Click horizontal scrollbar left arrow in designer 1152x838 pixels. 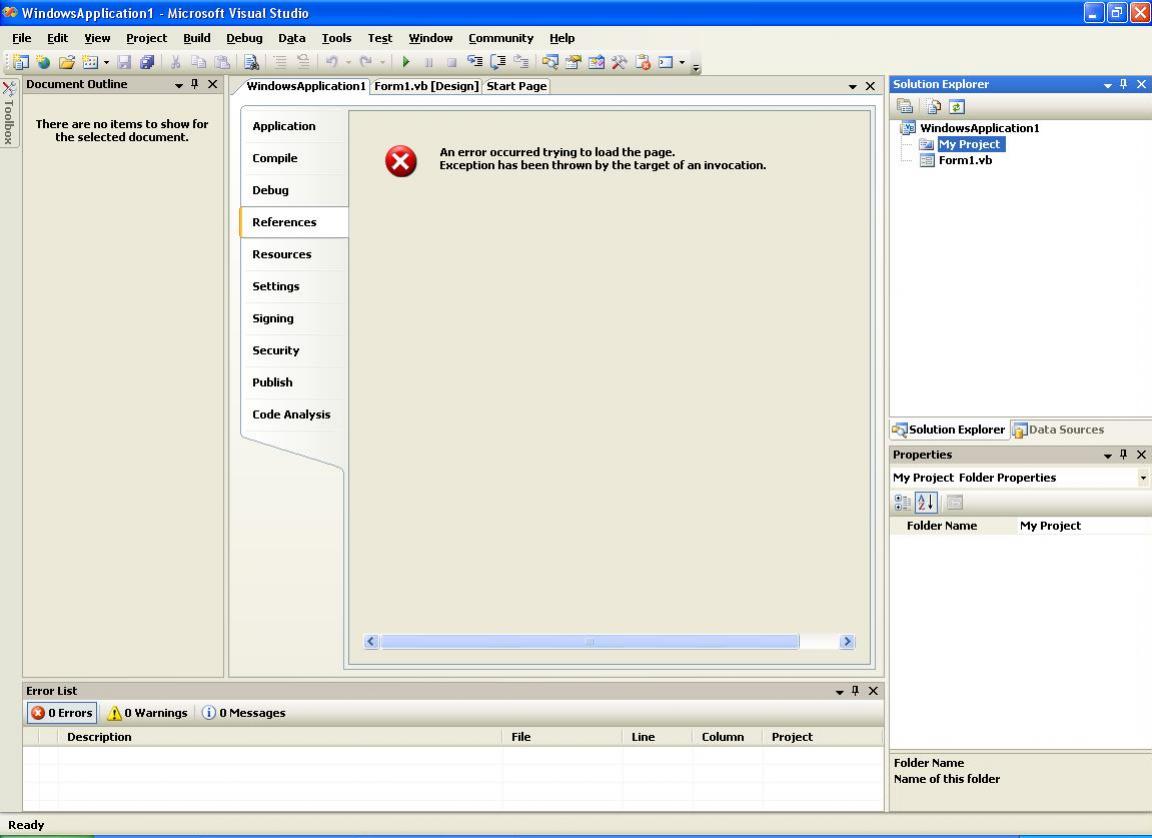(371, 641)
